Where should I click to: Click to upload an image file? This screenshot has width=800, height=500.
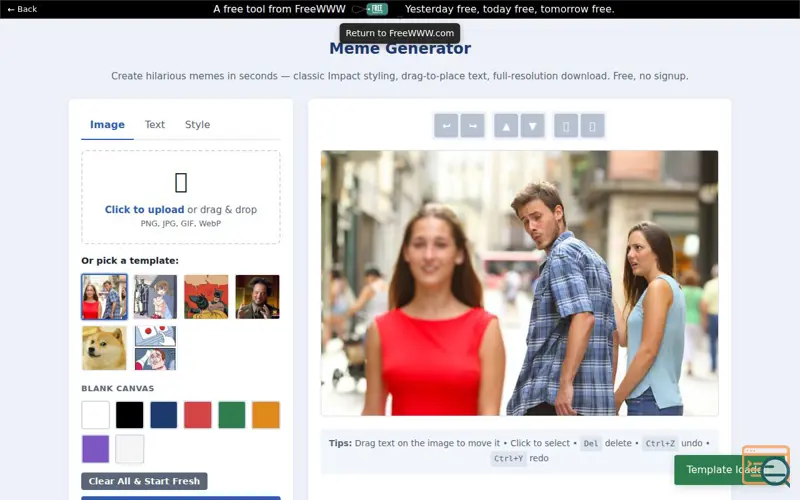[x=181, y=197]
